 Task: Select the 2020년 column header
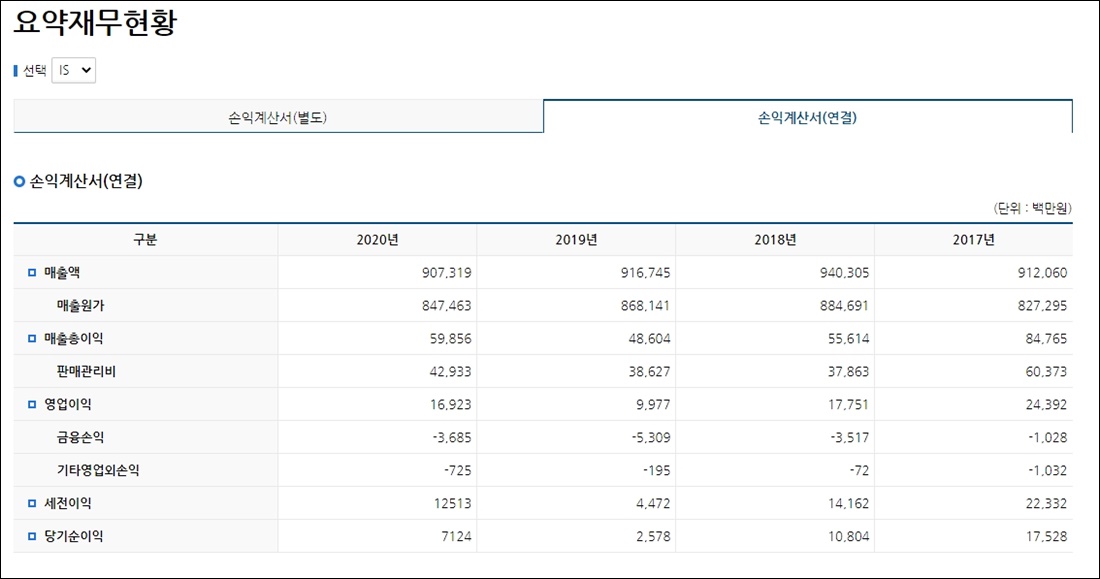point(377,240)
